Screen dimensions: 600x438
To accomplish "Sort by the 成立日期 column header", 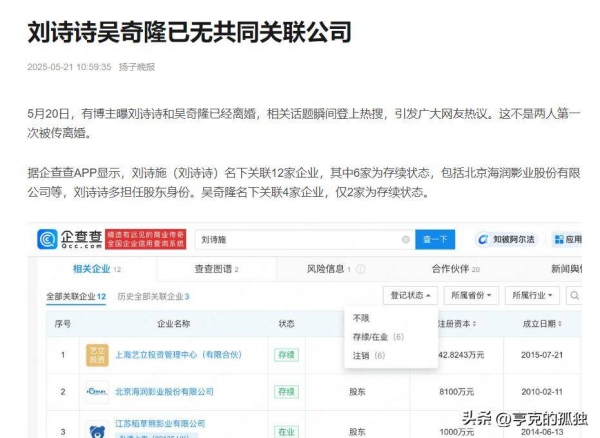I will (542, 324).
